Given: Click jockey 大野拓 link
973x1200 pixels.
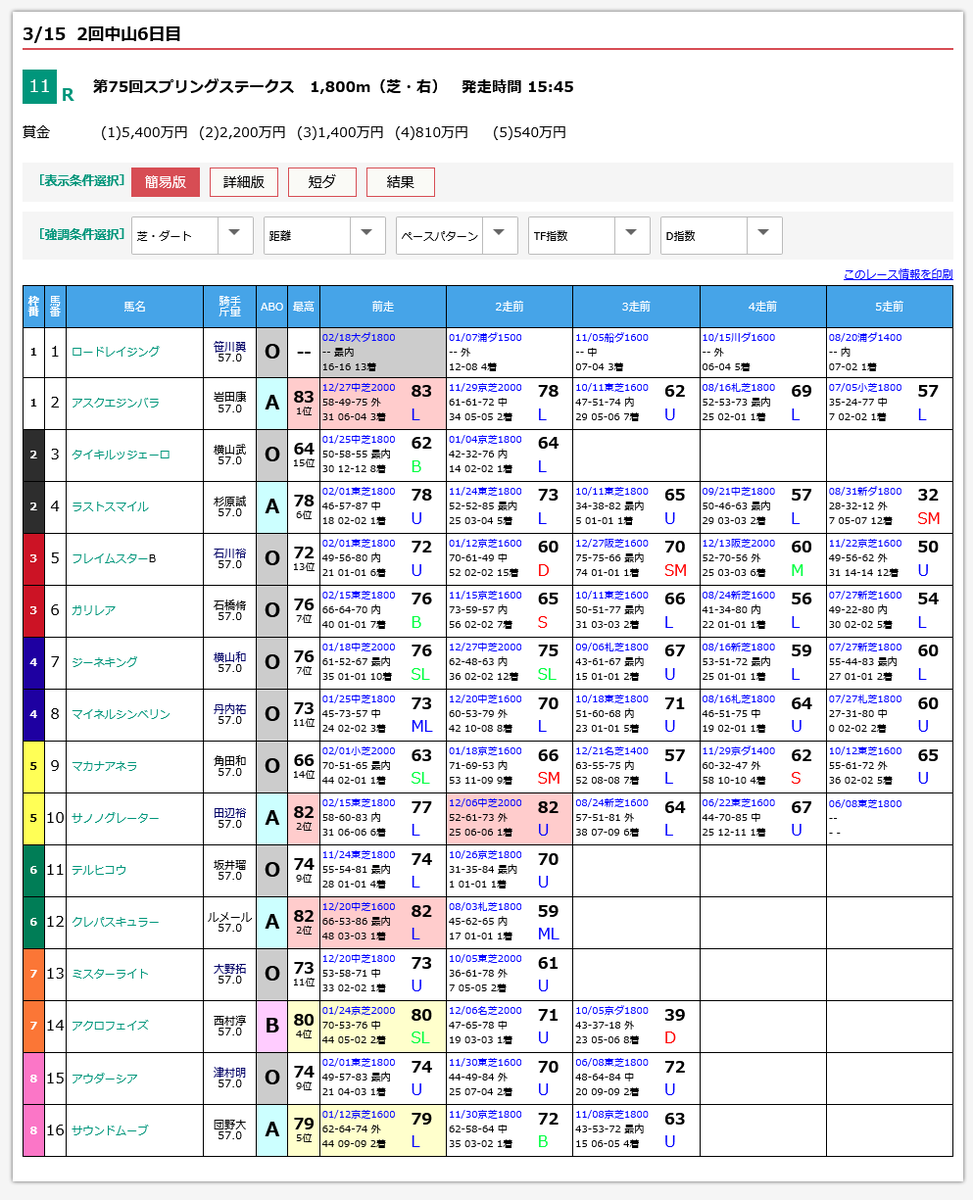Looking at the screenshot, I should pos(230,970).
